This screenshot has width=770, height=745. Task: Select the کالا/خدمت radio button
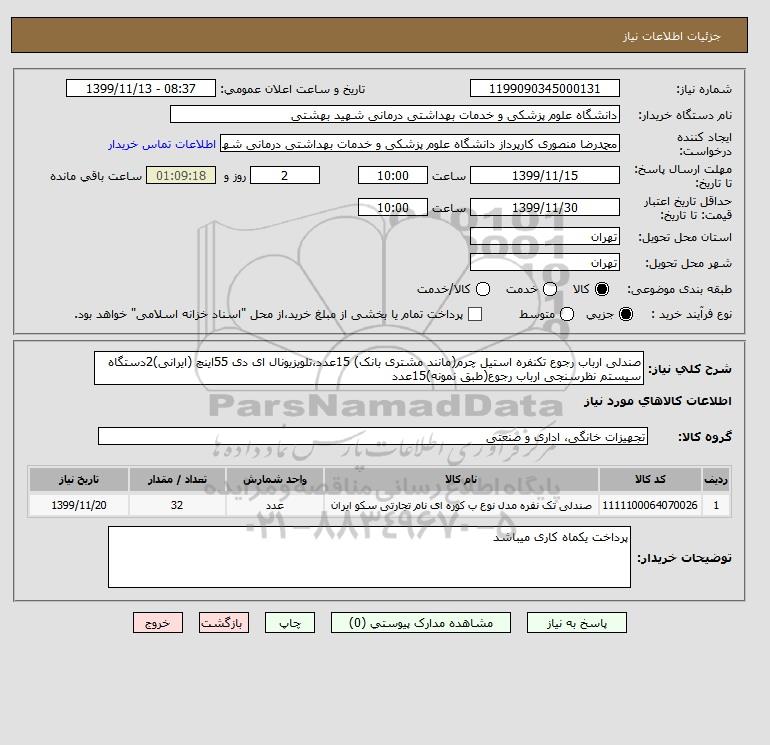click(x=483, y=289)
